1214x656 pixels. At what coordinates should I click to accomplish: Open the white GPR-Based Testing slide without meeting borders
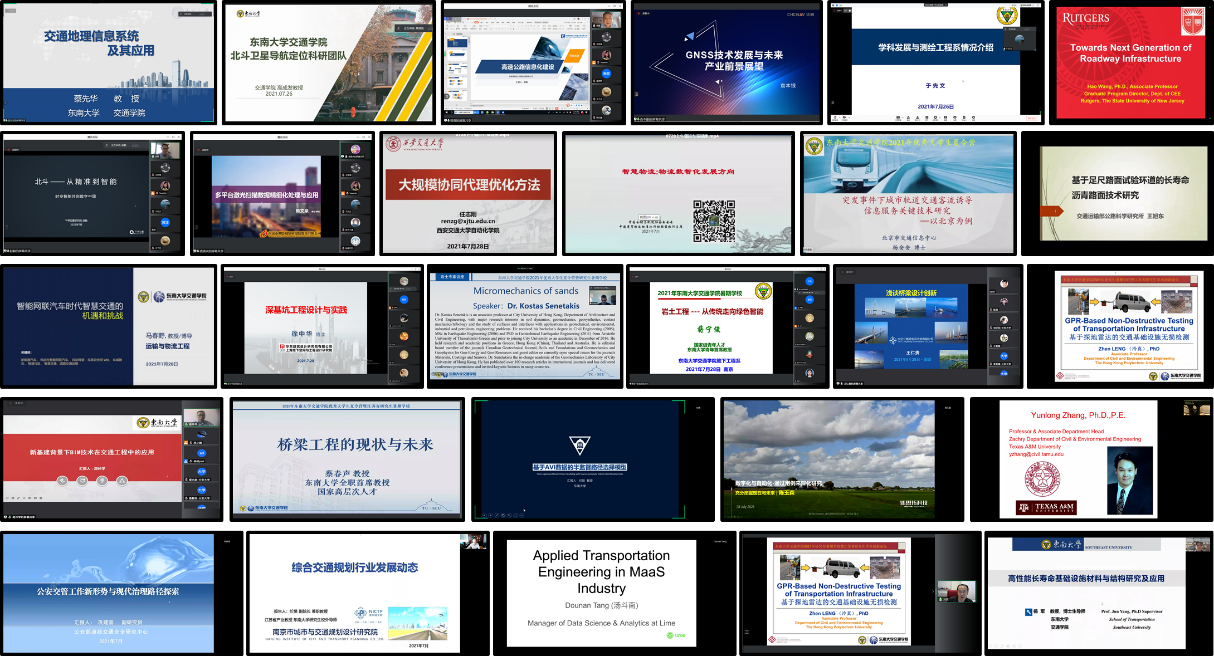(1120, 327)
